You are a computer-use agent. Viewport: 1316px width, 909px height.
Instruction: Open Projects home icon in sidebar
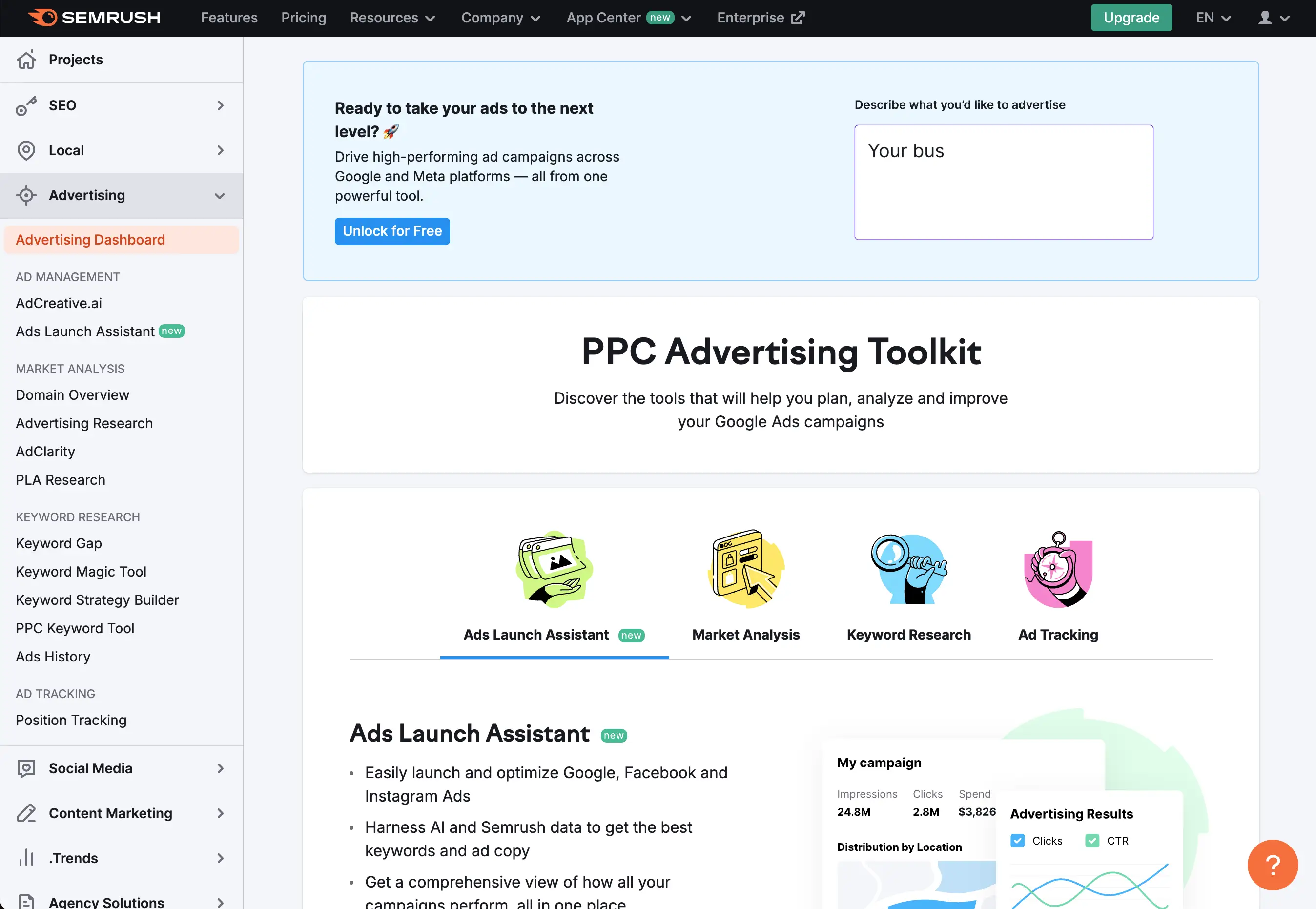pyautogui.click(x=26, y=60)
